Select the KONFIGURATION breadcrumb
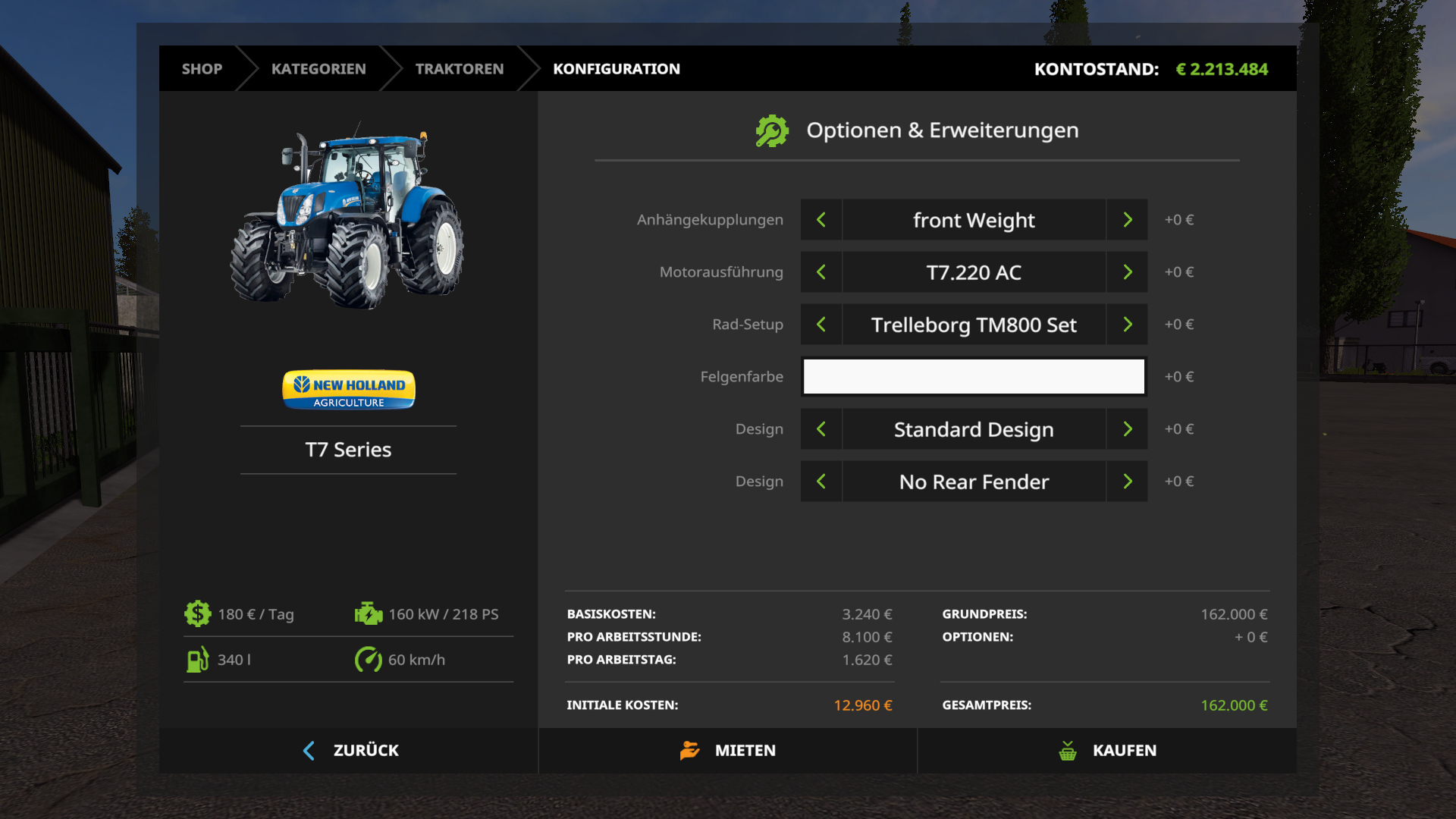Viewport: 1456px width, 819px height. pos(617,69)
